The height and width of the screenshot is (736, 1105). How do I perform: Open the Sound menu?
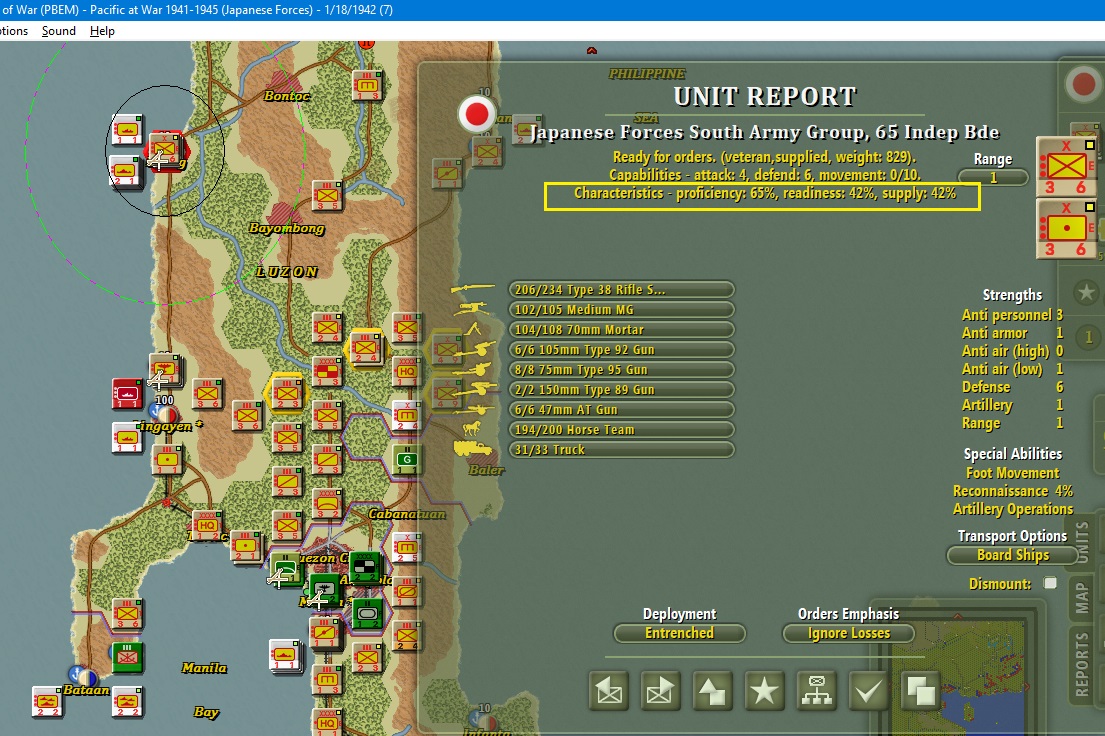[59, 31]
